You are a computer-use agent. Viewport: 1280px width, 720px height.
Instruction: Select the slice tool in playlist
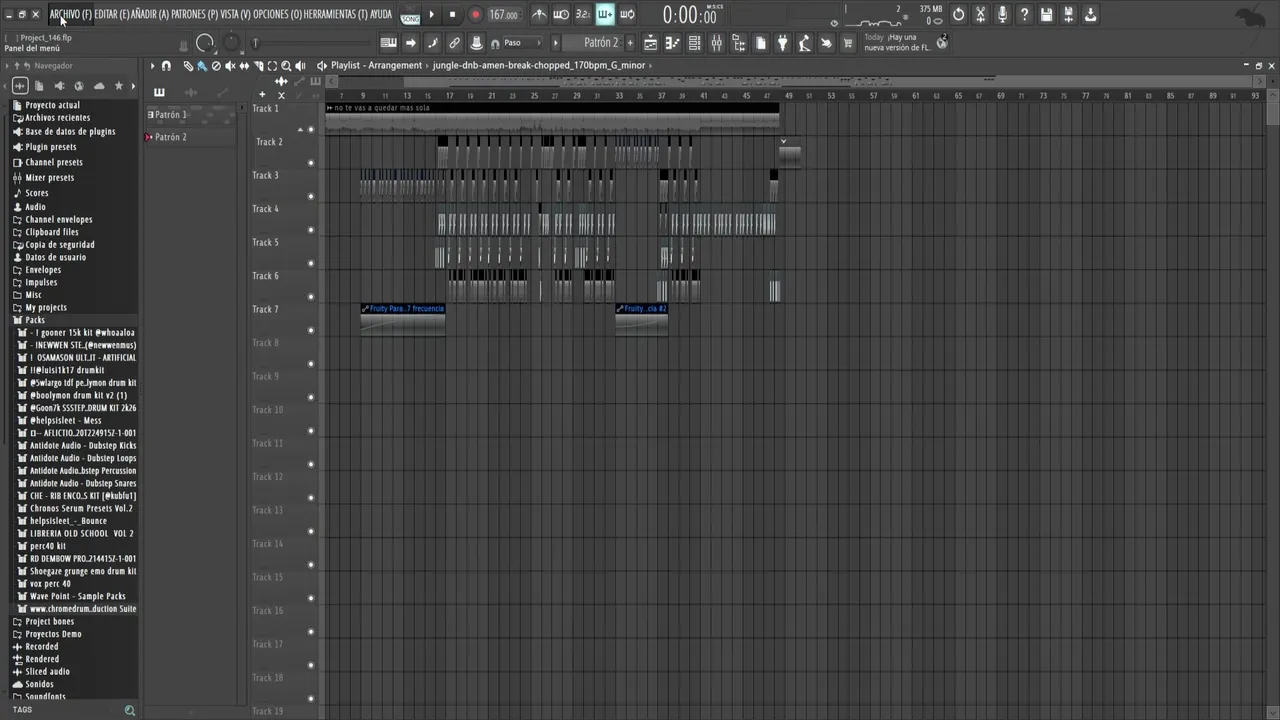(x=258, y=66)
